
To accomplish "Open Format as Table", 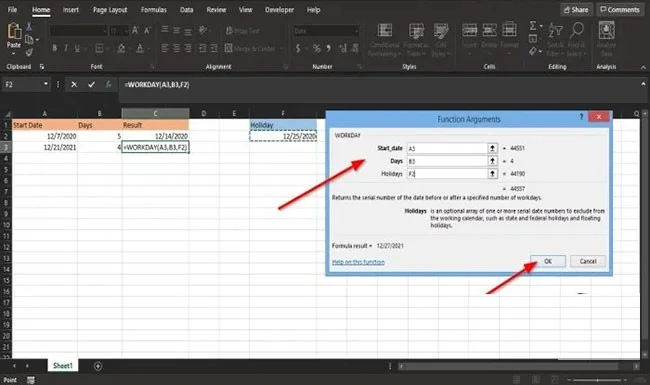I will (416, 40).
